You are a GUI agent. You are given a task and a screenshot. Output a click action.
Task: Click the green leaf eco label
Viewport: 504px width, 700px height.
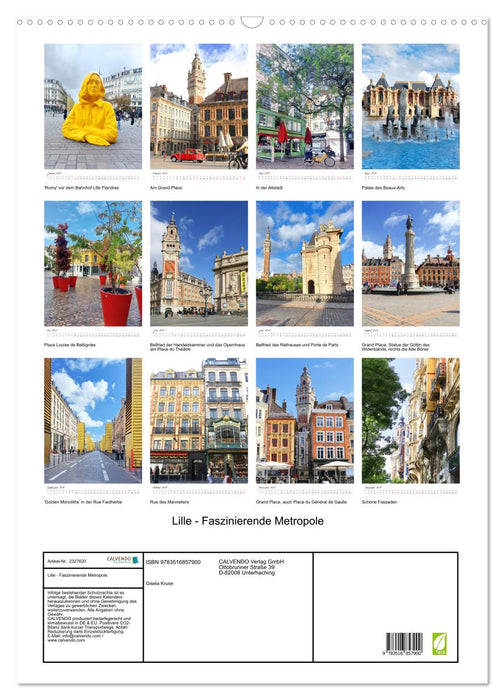439,643
